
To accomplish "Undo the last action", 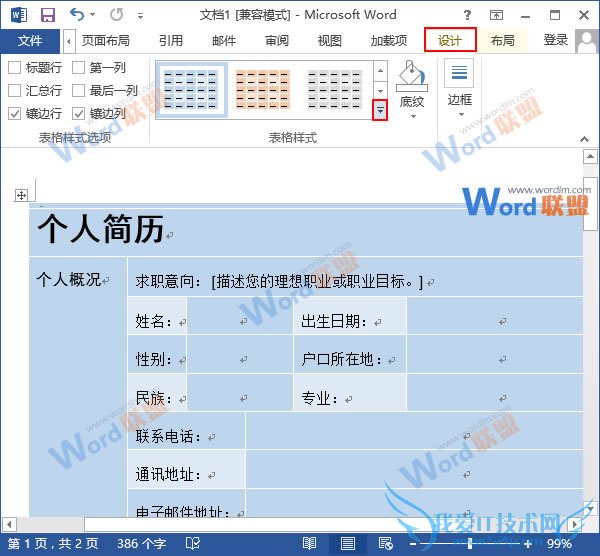I will (77, 15).
